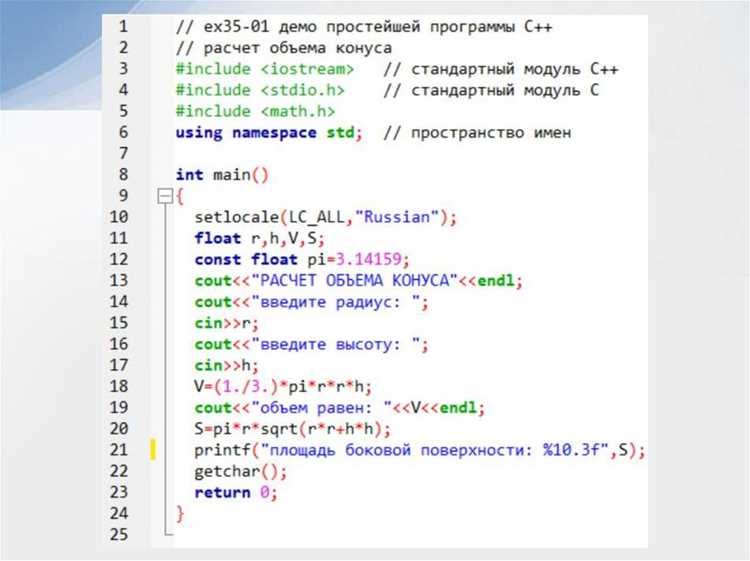
Task: Click the 'getchar();' statement
Action: pyautogui.click(x=241, y=472)
